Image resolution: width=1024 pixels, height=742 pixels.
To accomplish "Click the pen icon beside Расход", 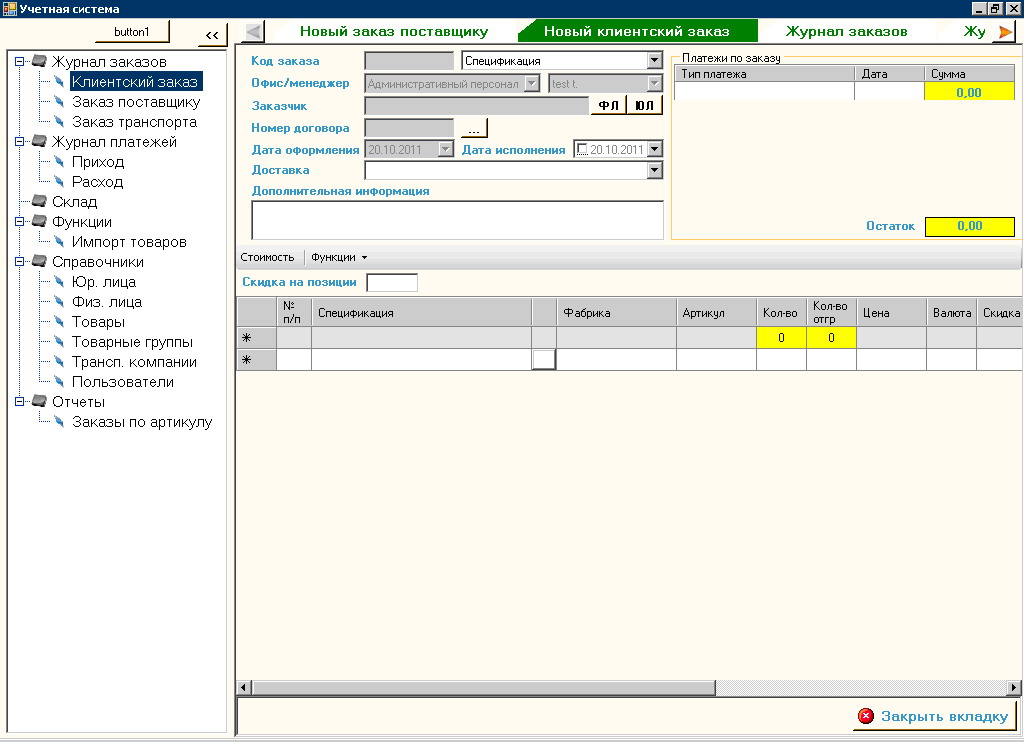I will [59, 182].
